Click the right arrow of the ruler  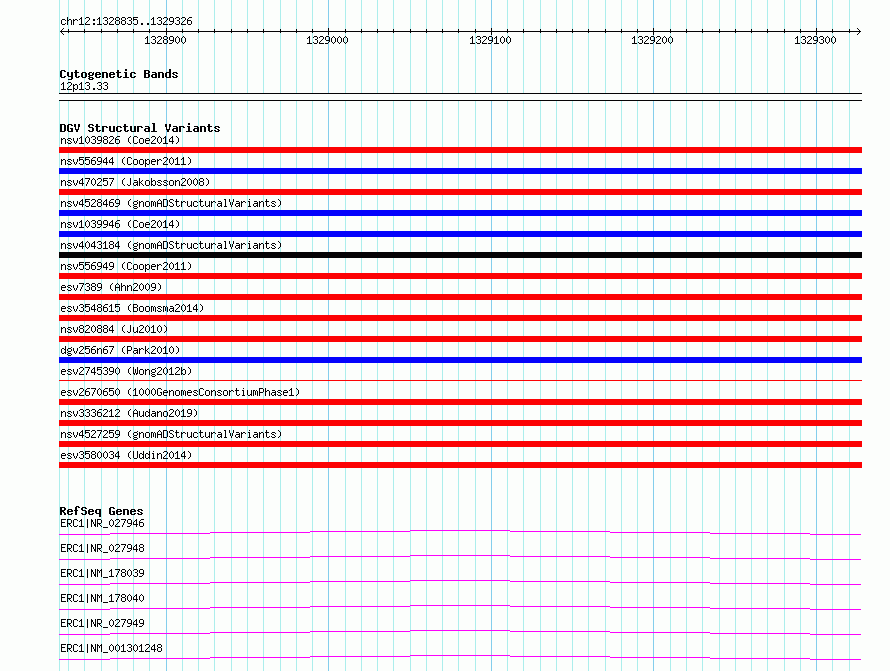(x=858, y=32)
